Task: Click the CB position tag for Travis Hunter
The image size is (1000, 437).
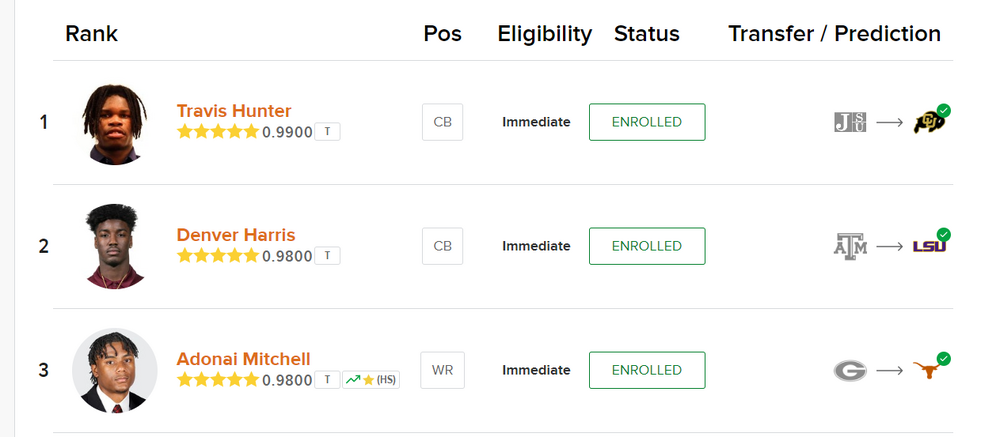Action: coord(442,122)
